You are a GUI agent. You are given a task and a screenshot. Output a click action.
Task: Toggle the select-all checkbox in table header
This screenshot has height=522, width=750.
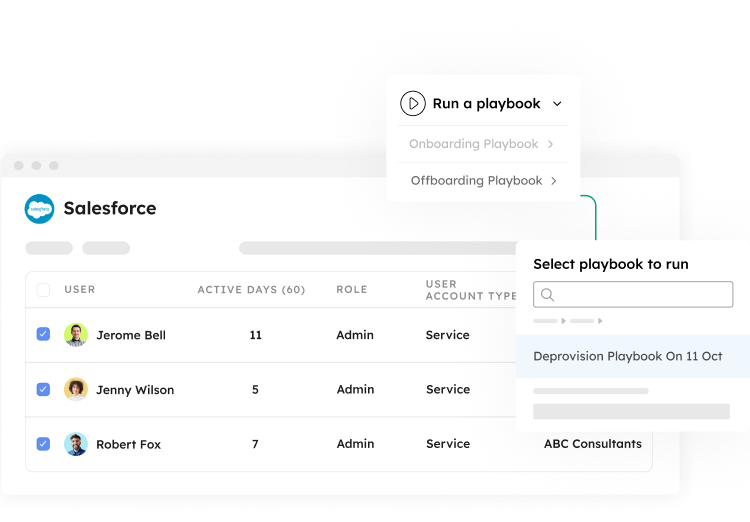click(43, 289)
